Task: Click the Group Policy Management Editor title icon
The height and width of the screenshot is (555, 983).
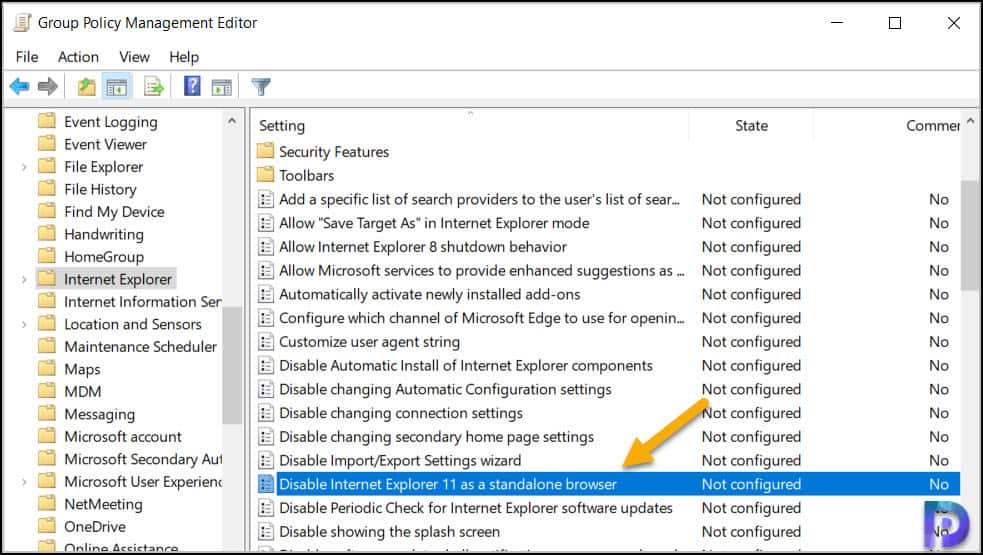Action: [22, 23]
